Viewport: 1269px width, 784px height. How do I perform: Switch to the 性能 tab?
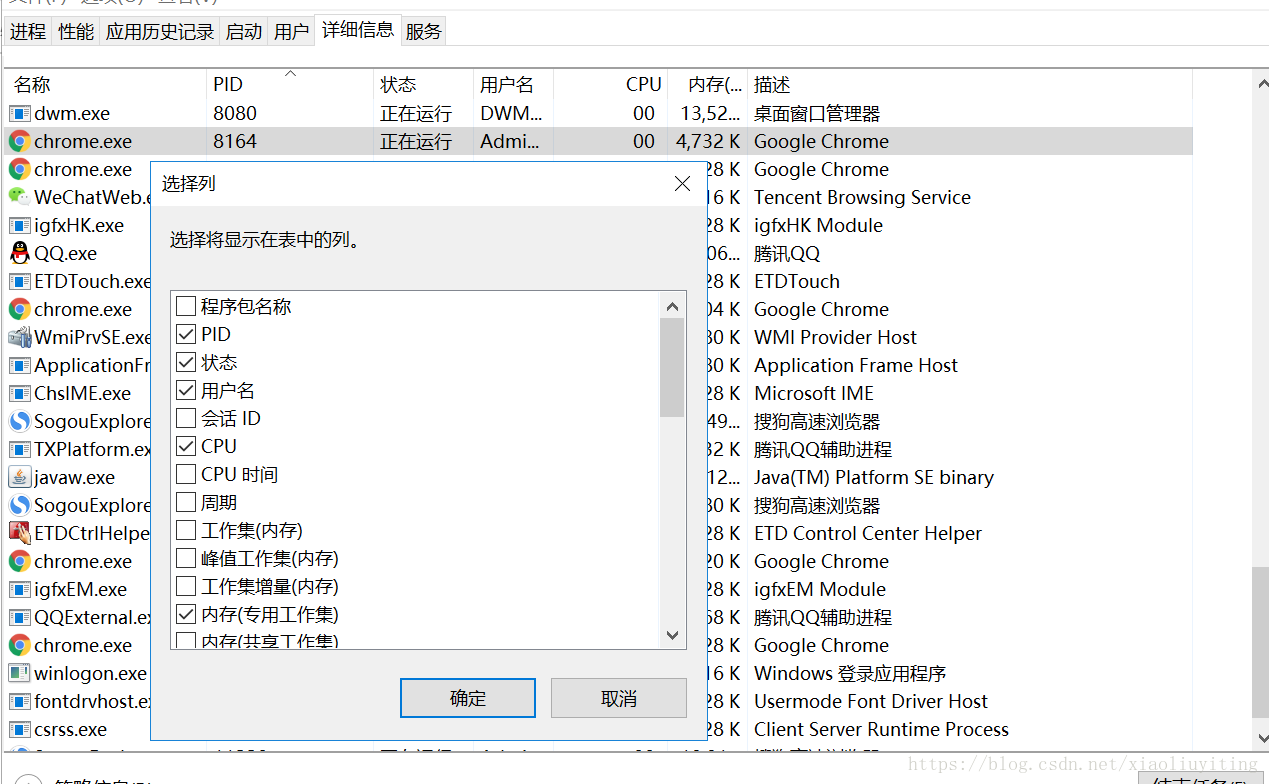(x=76, y=31)
